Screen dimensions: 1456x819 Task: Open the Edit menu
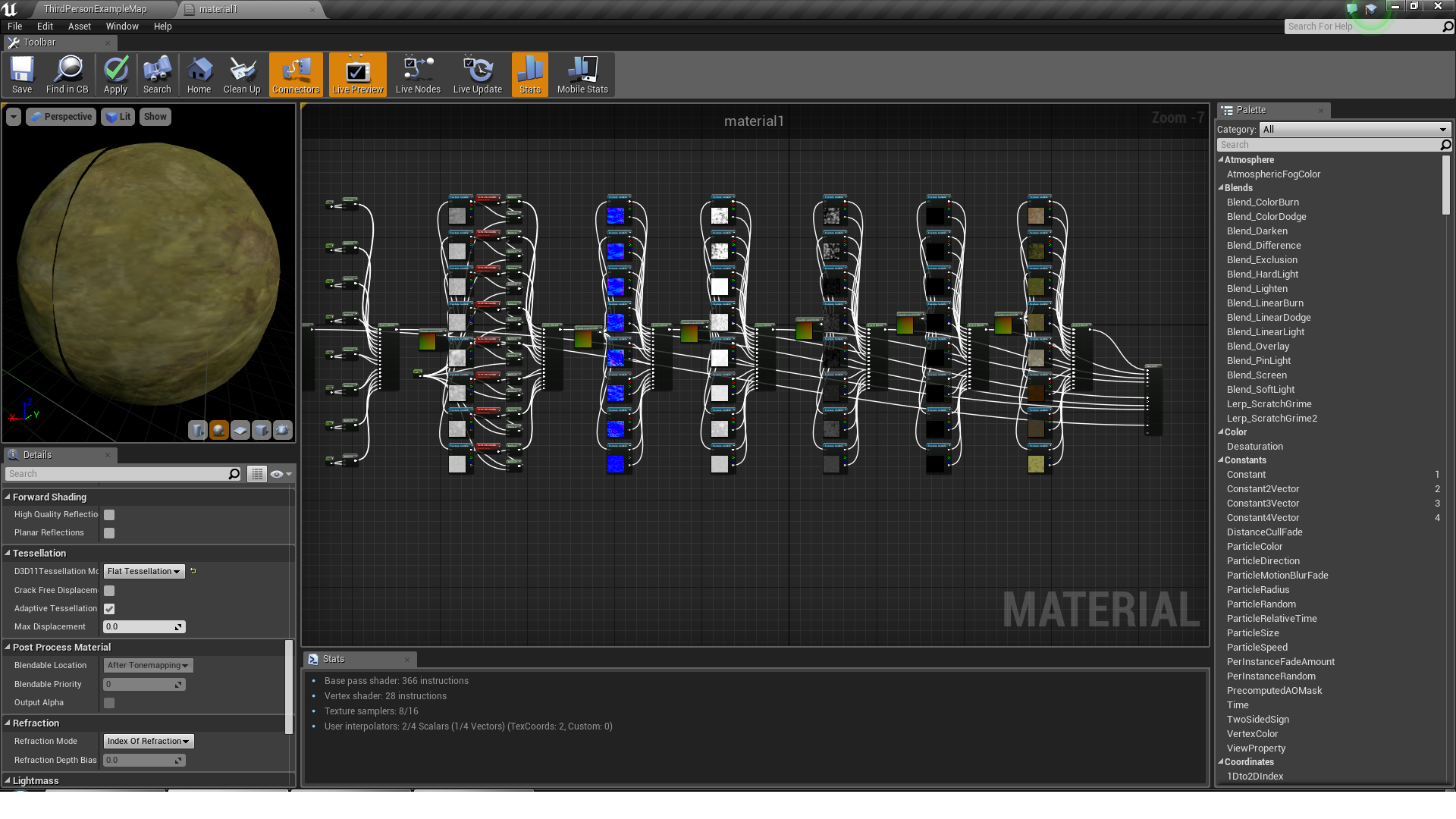click(x=45, y=27)
